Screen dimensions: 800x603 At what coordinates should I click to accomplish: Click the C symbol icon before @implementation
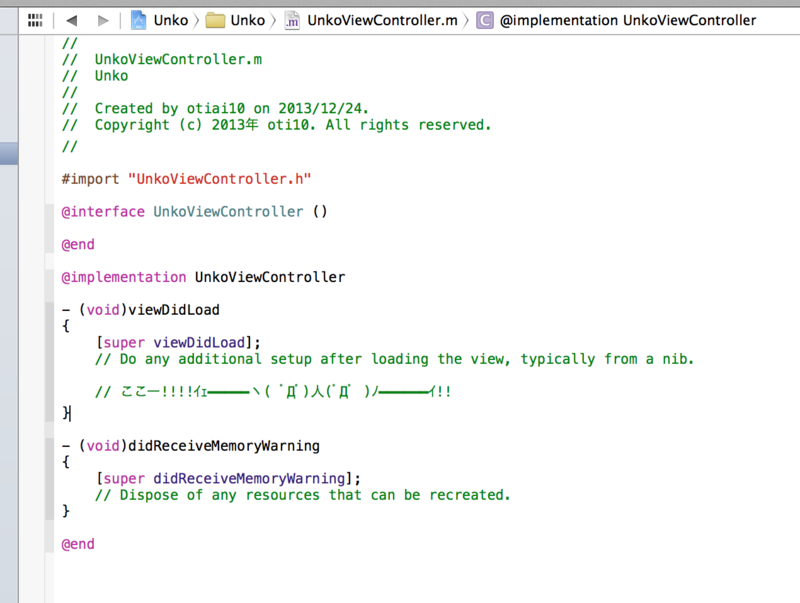pyautogui.click(x=484, y=19)
